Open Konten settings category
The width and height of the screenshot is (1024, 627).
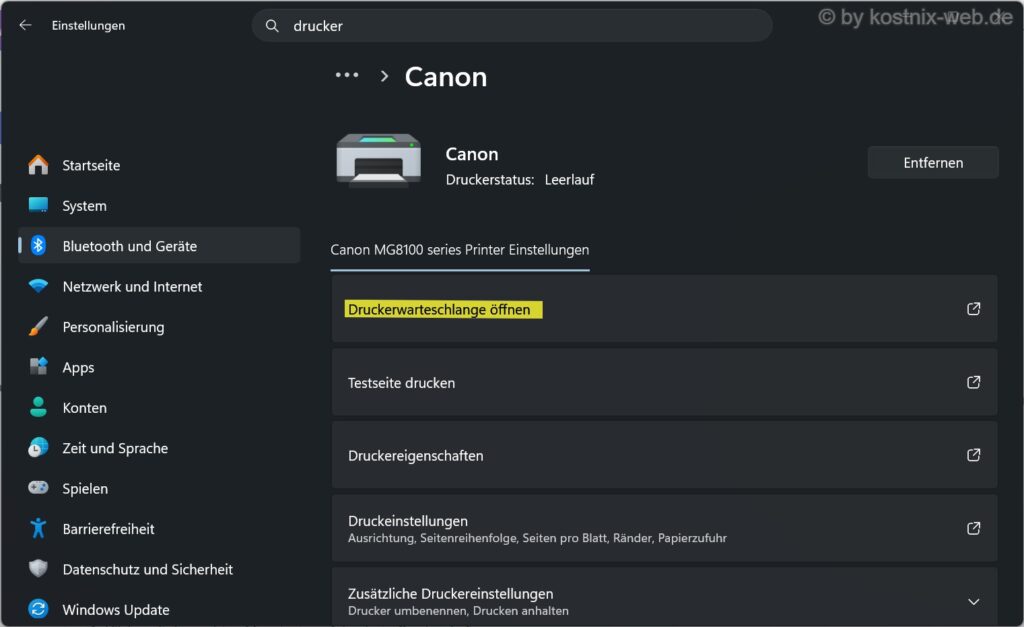coord(159,408)
